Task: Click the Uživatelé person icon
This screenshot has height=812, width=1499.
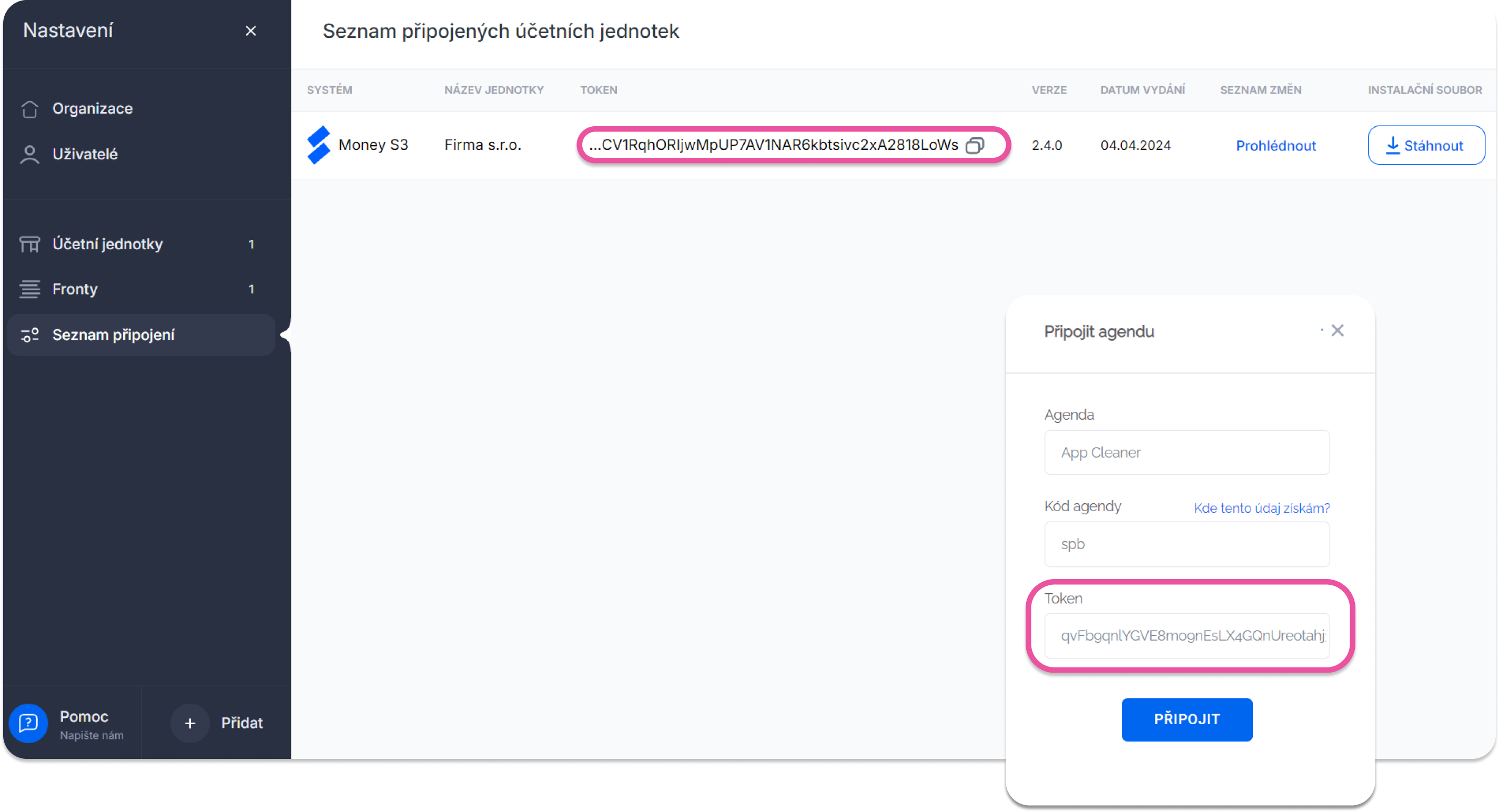Action: [29, 154]
